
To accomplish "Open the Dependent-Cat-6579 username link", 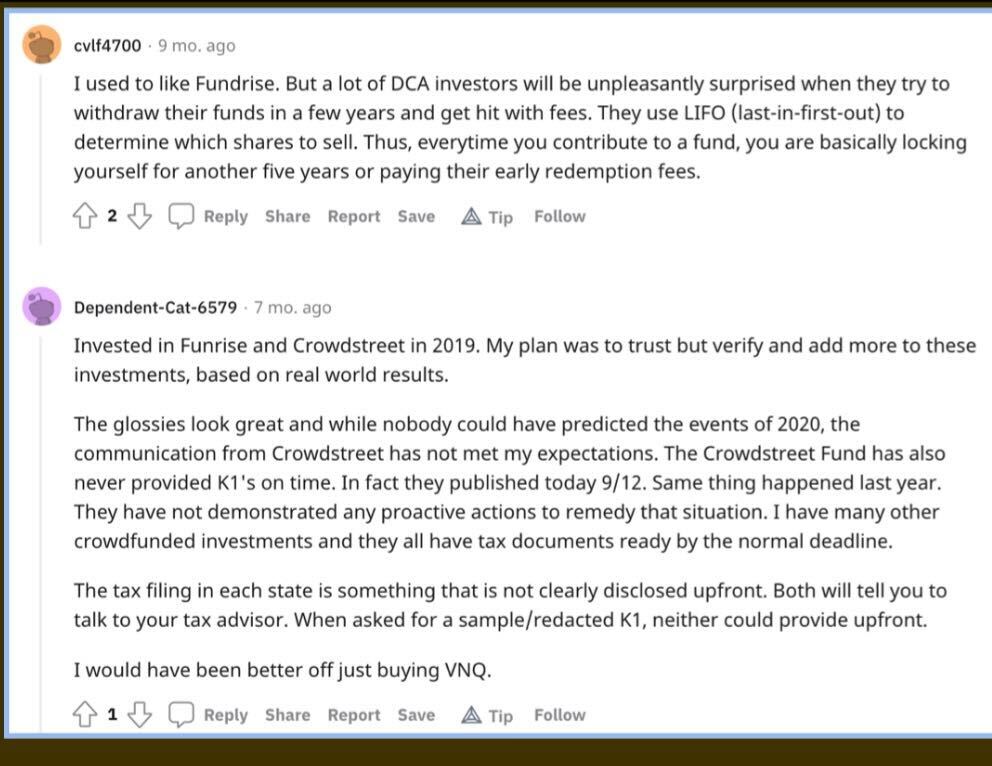I will (x=156, y=307).
